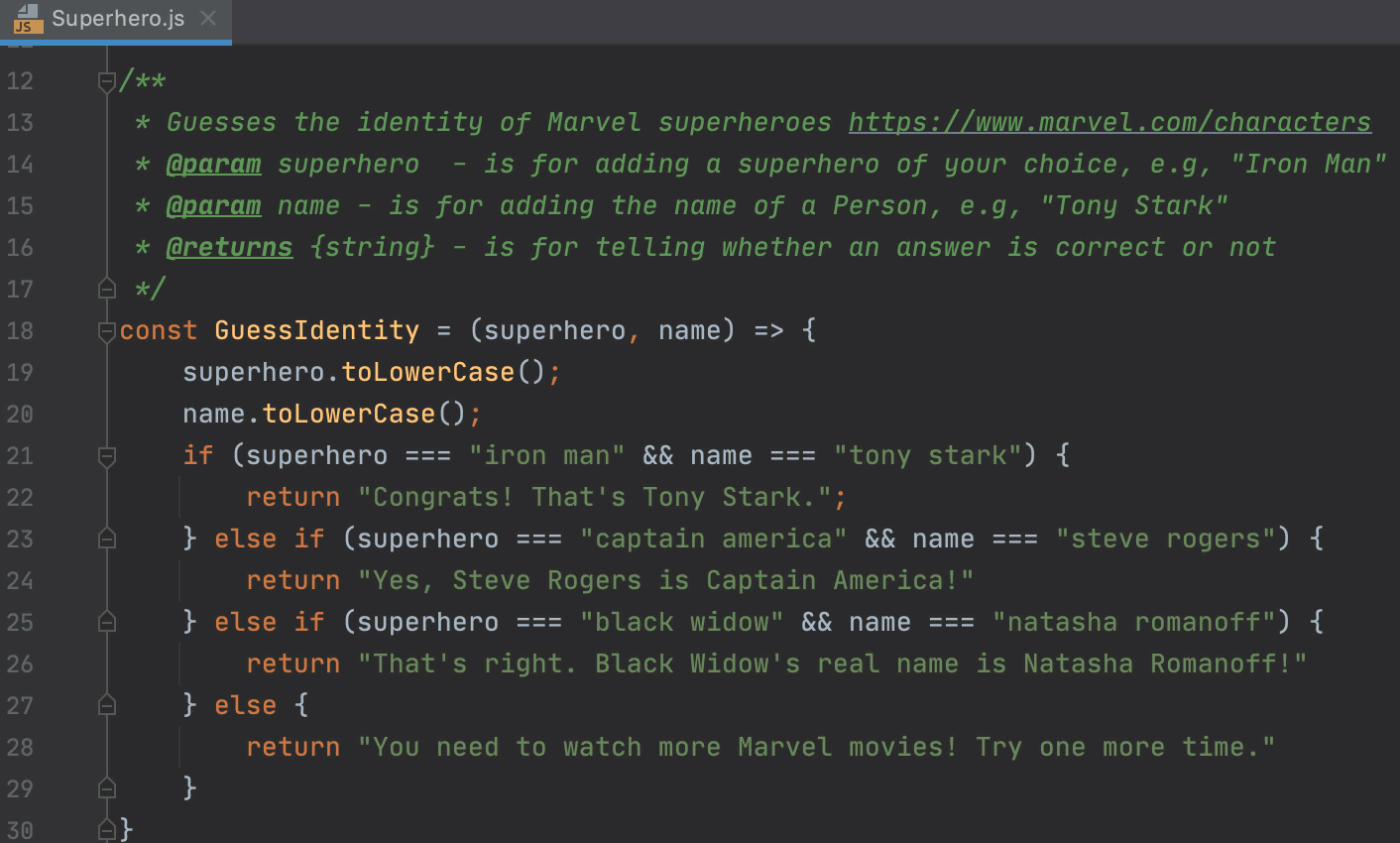1400x843 pixels.
Task: Click the @returns documentation link
Action: point(229,247)
